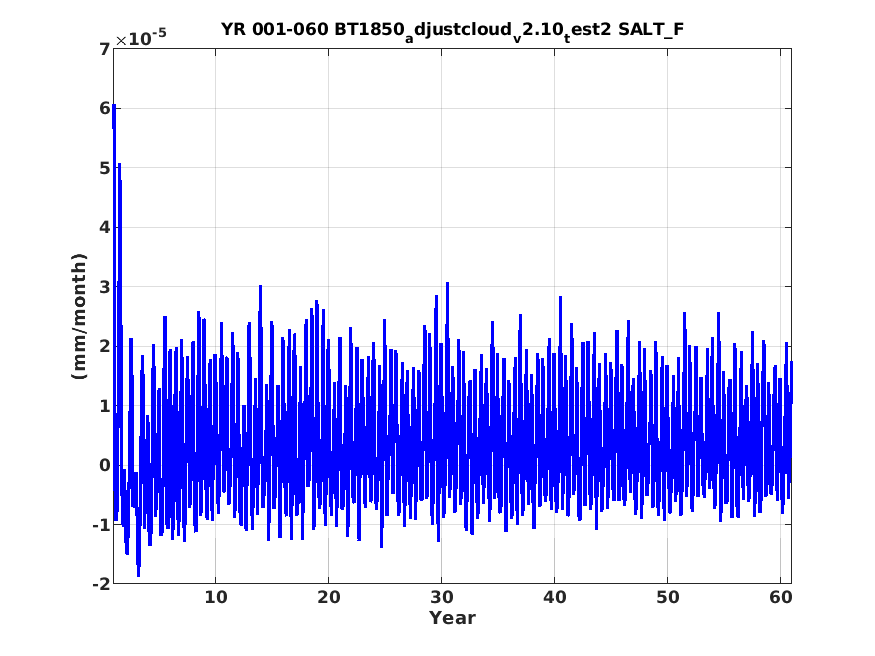This screenshot has height=656, width=875.
Task: Click the y-axis label (mm/month)
Action: [79, 316]
